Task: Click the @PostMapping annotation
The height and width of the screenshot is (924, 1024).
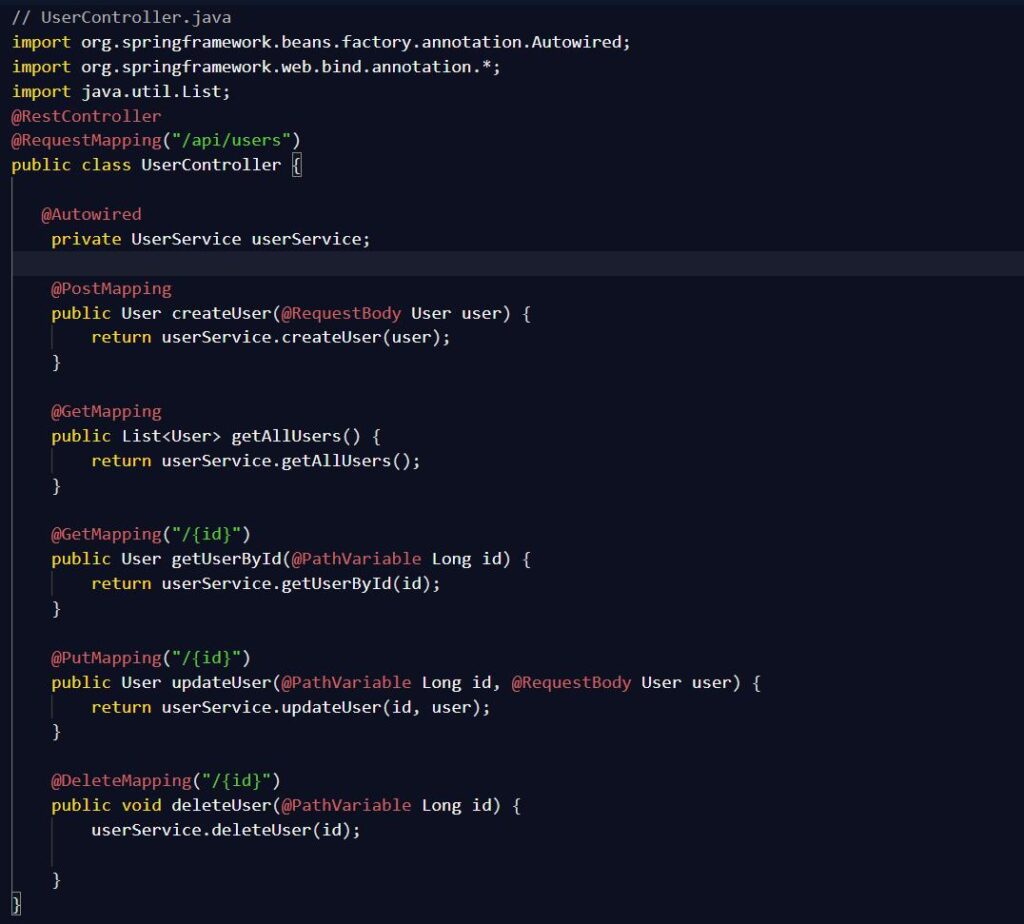Action: (111, 289)
